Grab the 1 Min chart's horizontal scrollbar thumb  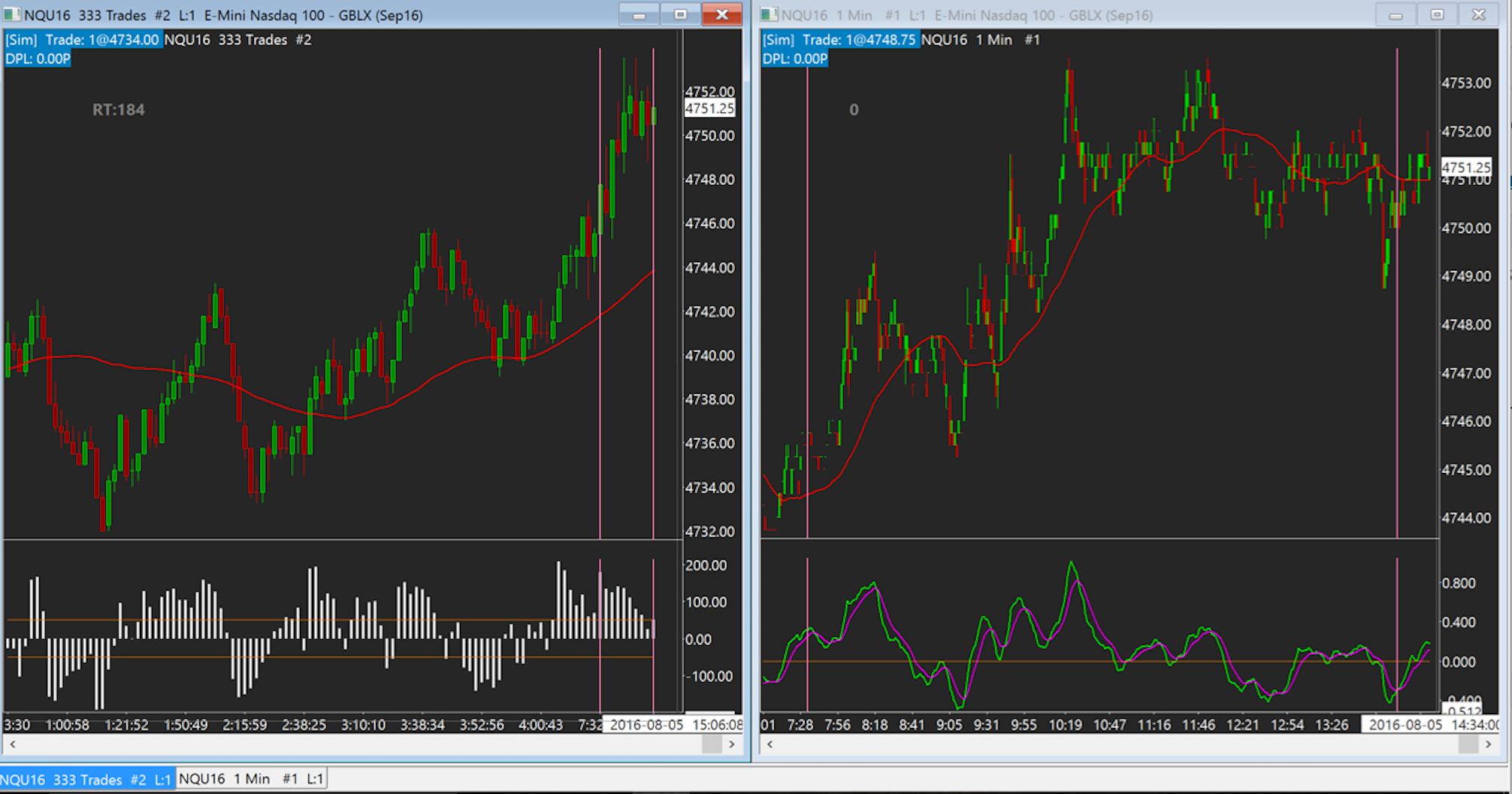[x=1468, y=744]
